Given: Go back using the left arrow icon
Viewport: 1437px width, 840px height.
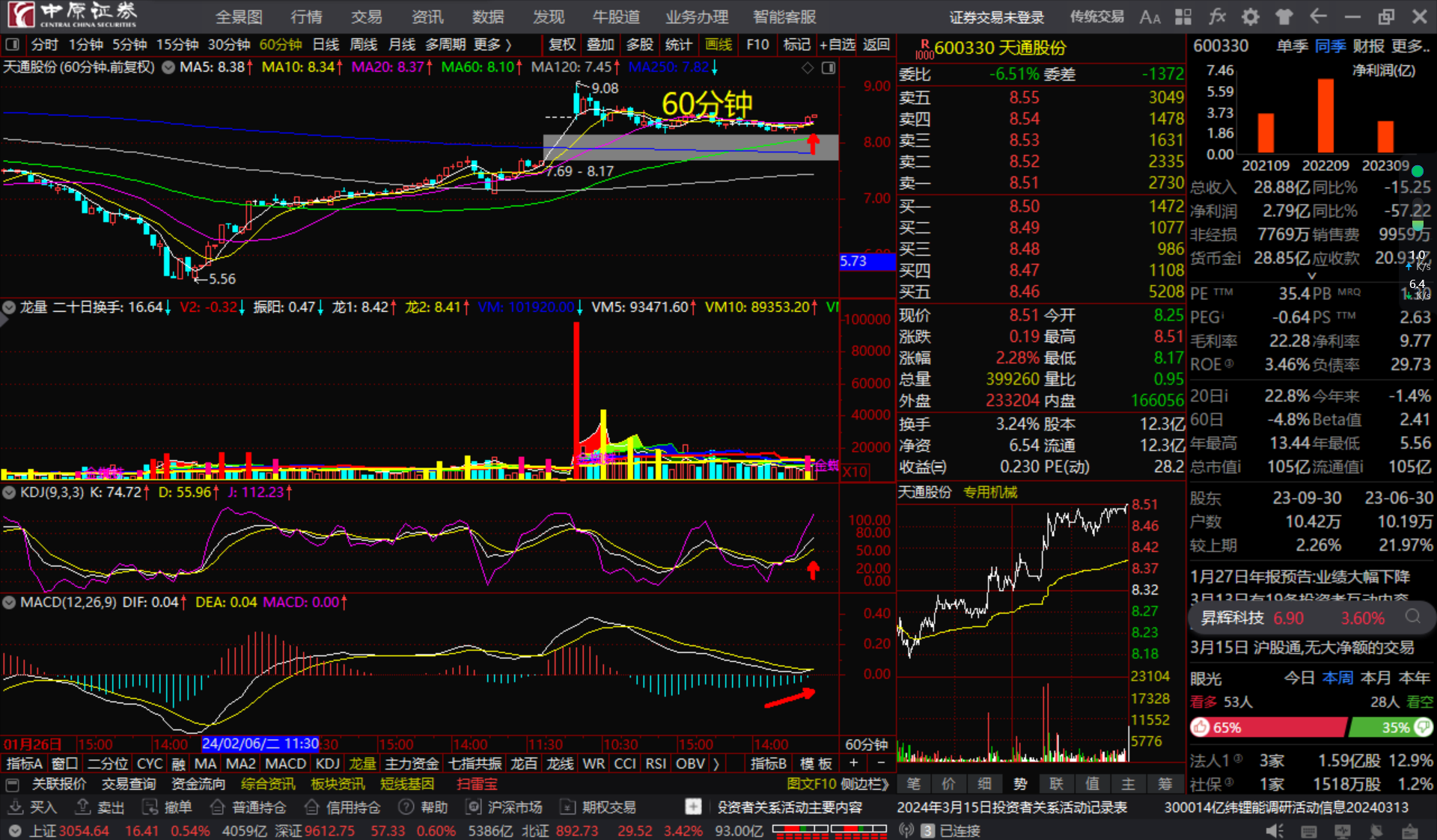Looking at the screenshot, I should click(1318, 16).
